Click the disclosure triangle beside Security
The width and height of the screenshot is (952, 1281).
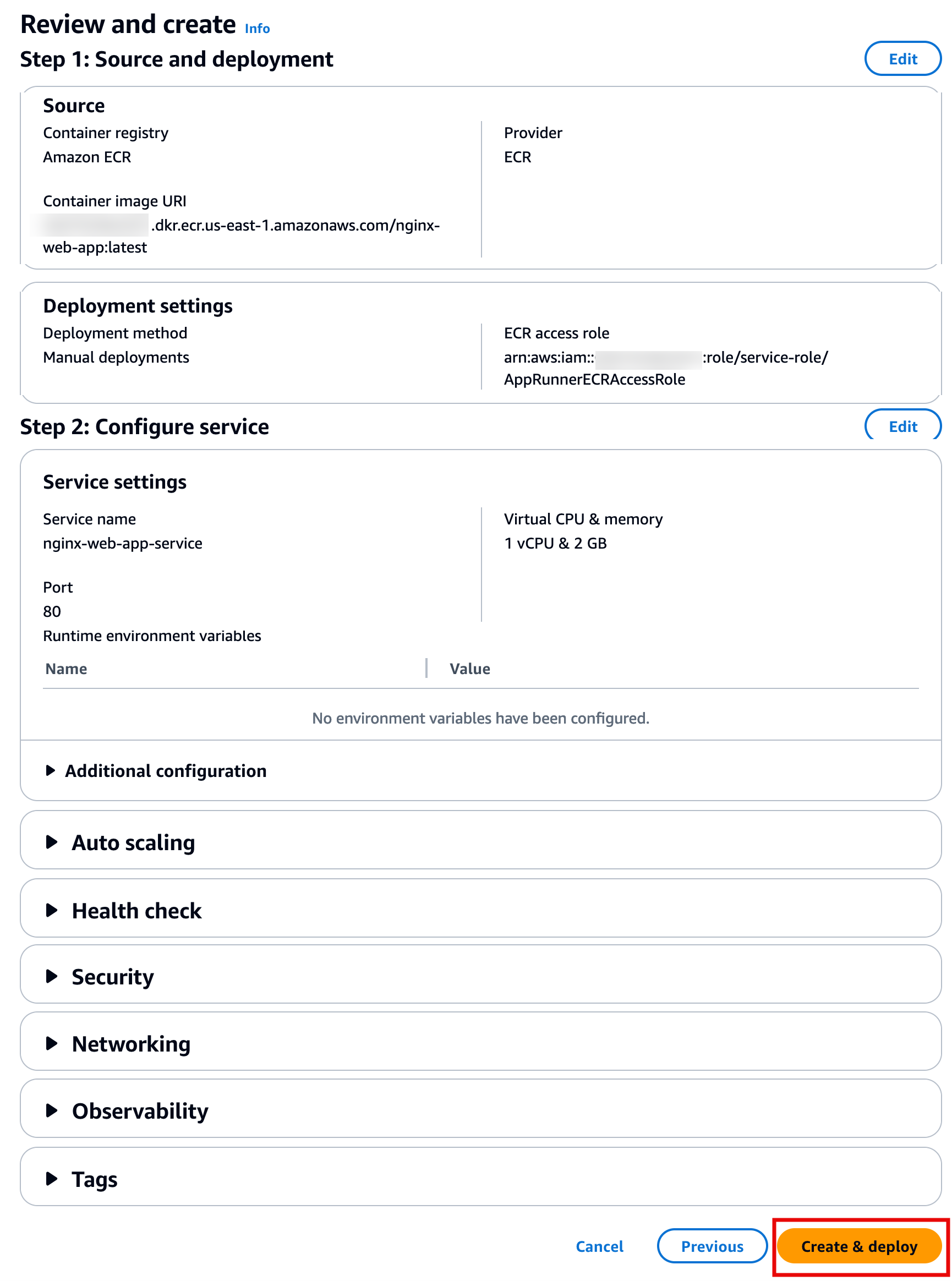click(x=51, y=976)
